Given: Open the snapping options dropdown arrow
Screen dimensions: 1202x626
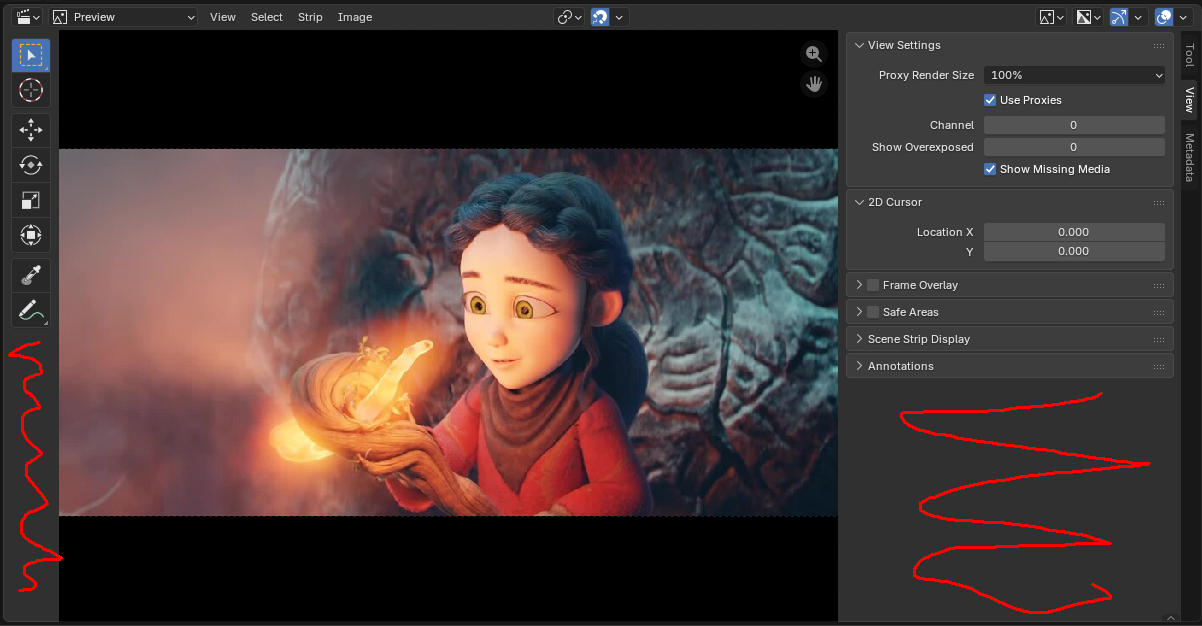Looking at the screenshot, I should (620, 17).
